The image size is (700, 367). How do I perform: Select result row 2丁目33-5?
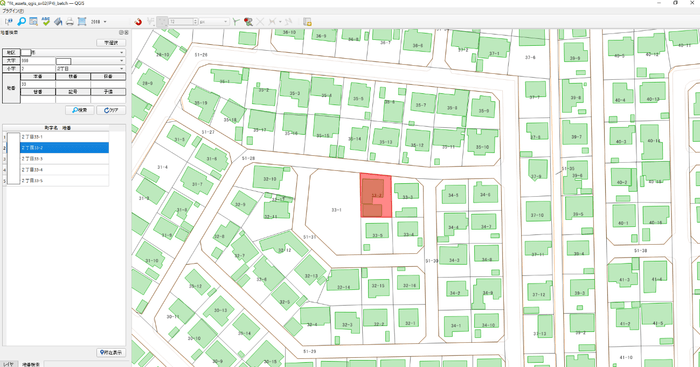pyautogui.click(x=64, y=181)
